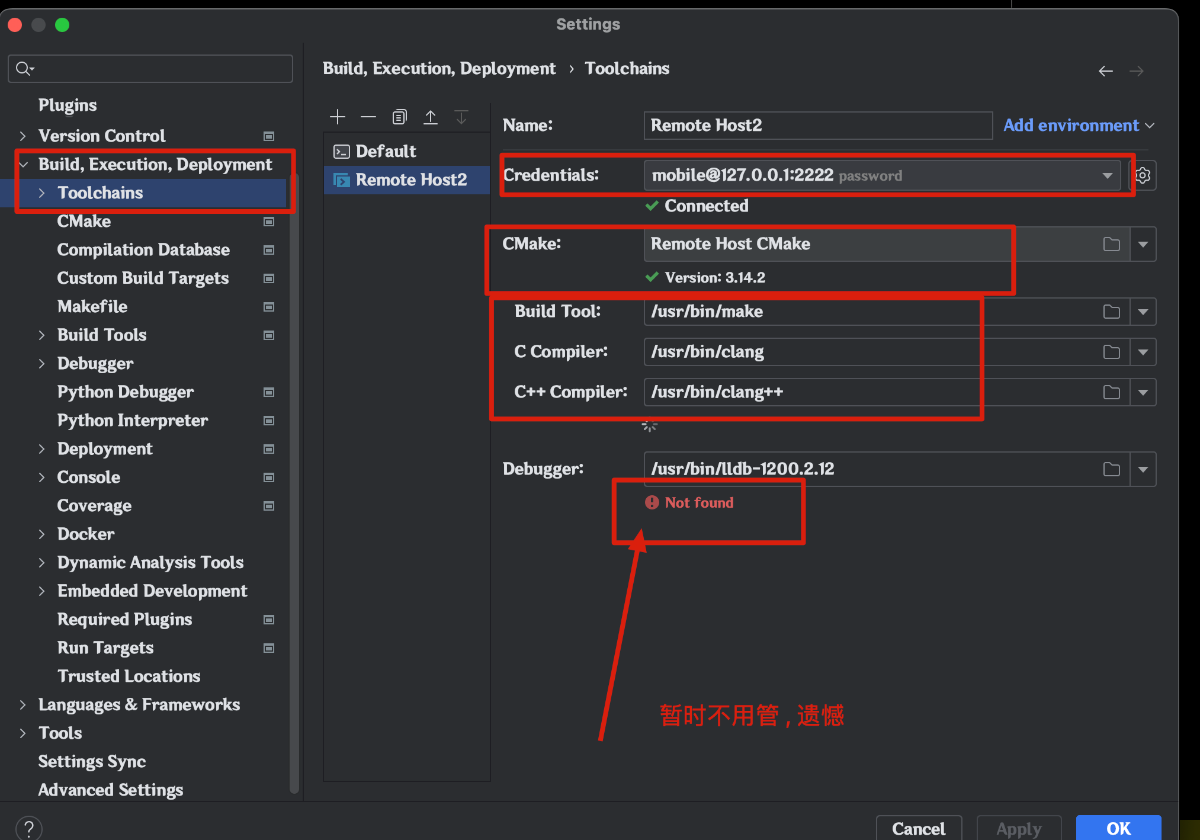
Task: Open Build Tool dropdown arrow
Action: [1143, 312]
